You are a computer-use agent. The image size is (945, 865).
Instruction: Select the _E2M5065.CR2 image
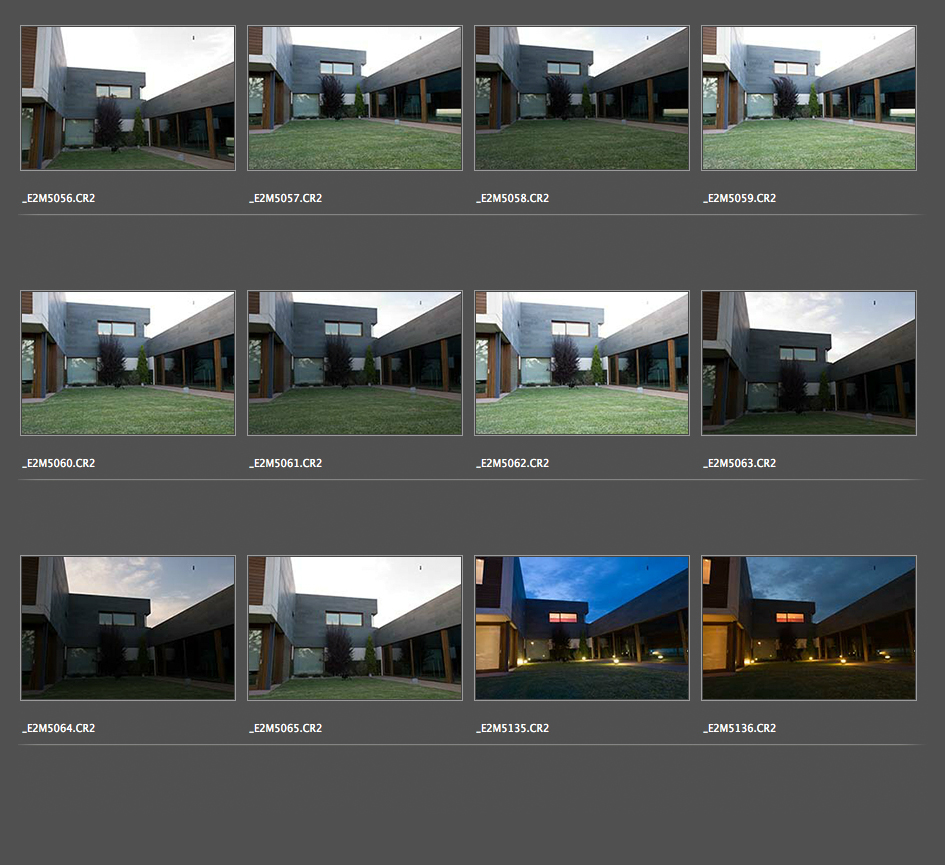coord(355,628)
